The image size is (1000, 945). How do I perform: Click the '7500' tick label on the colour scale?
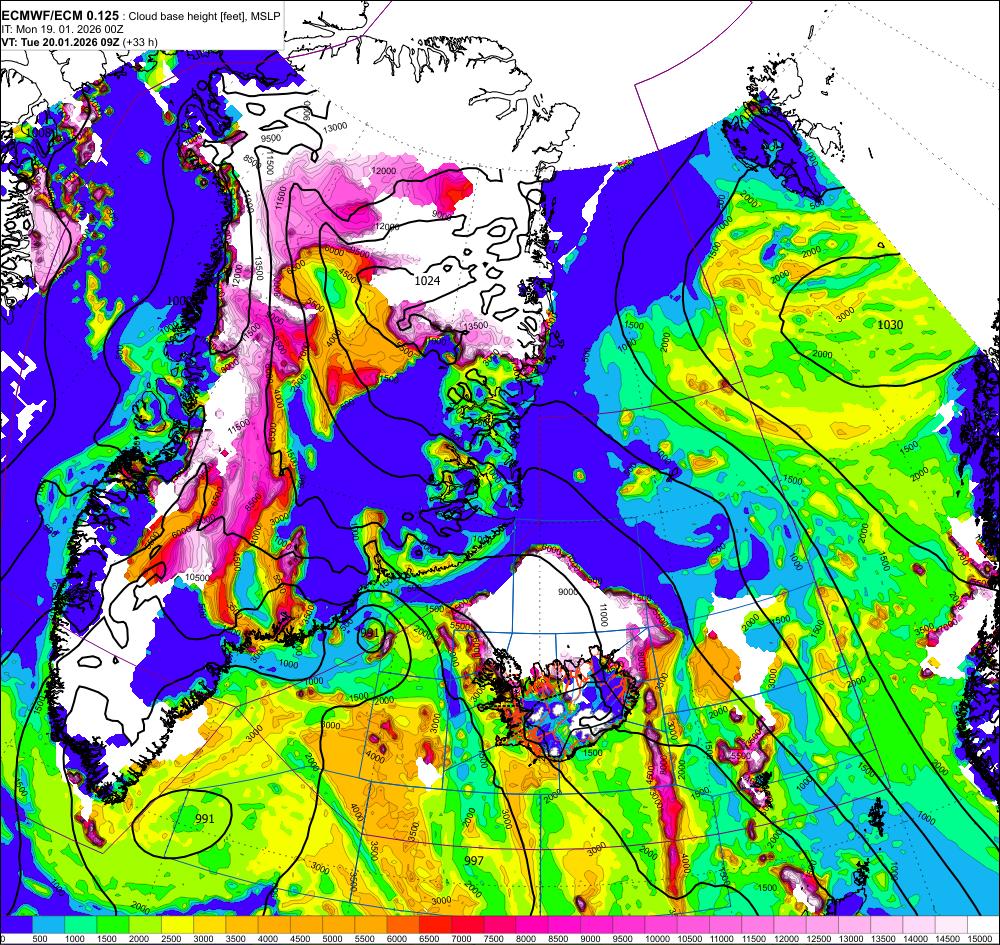coord(492,939)
